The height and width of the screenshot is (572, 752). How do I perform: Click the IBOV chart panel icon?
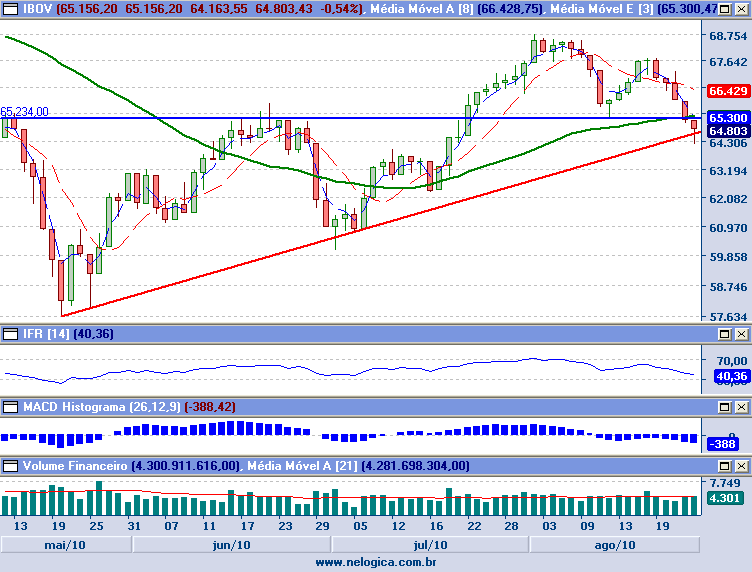coord(11,9)
